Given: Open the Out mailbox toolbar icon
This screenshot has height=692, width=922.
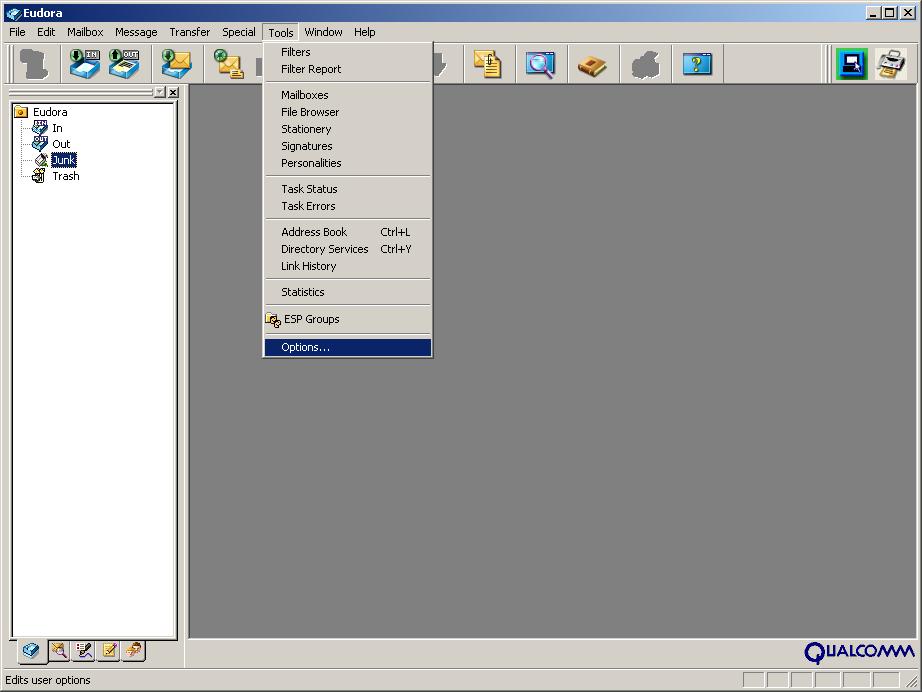Looking at the screenshot, I should pos(124,64).
